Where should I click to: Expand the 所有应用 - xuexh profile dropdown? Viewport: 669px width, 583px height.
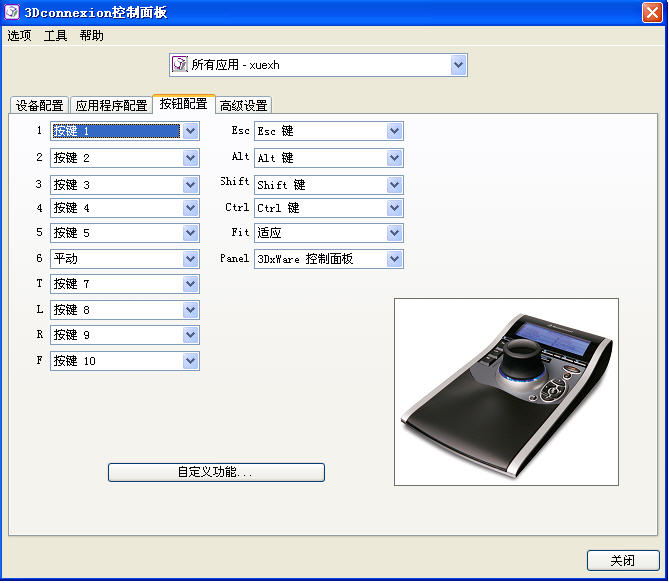click(458, 65)
